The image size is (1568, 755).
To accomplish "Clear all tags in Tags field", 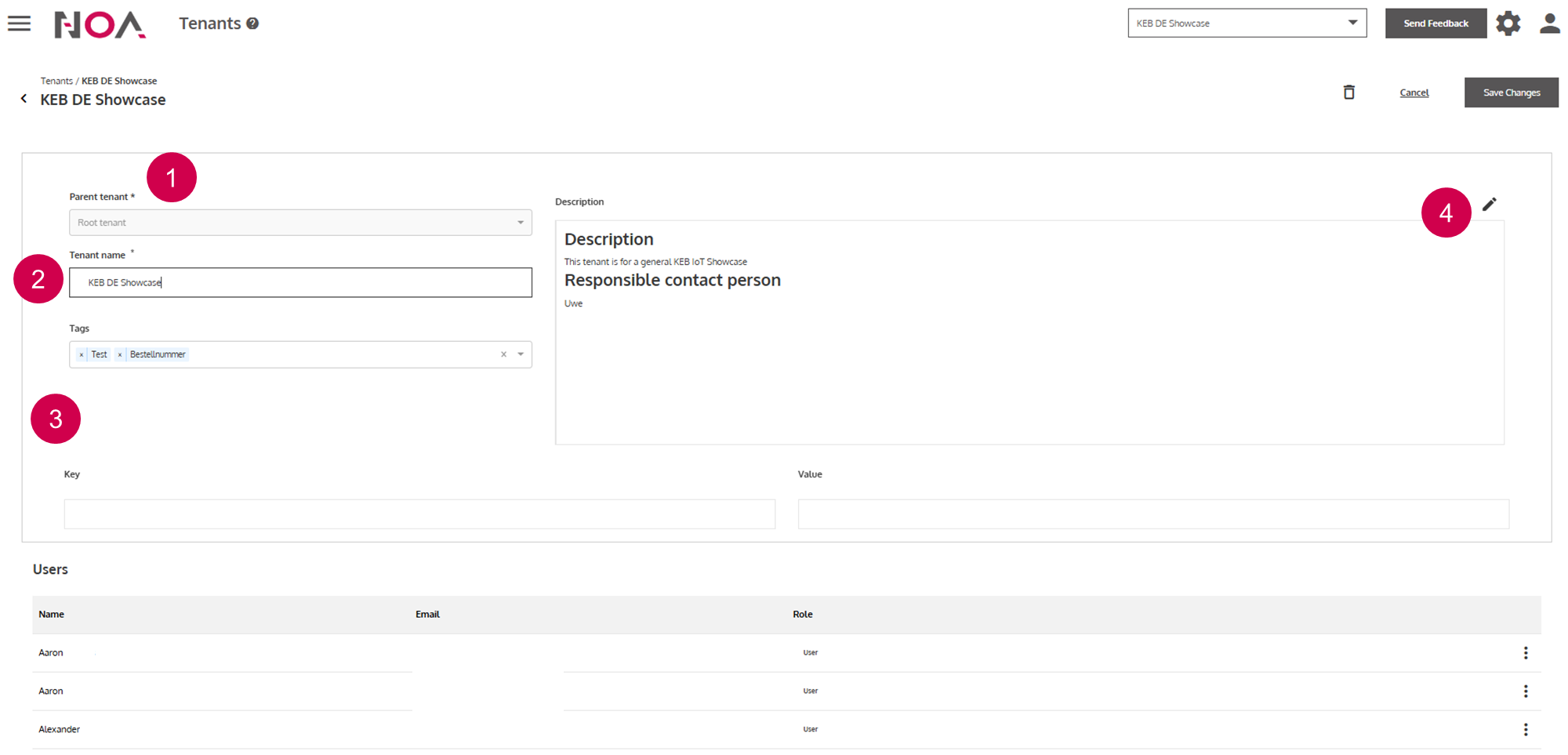I will coord(503,354).
